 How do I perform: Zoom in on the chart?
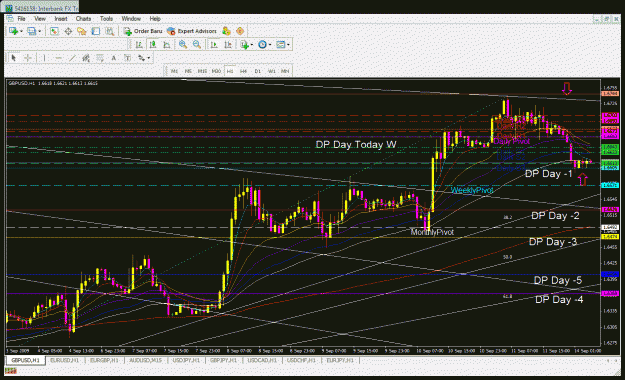[x=183, y=45]
